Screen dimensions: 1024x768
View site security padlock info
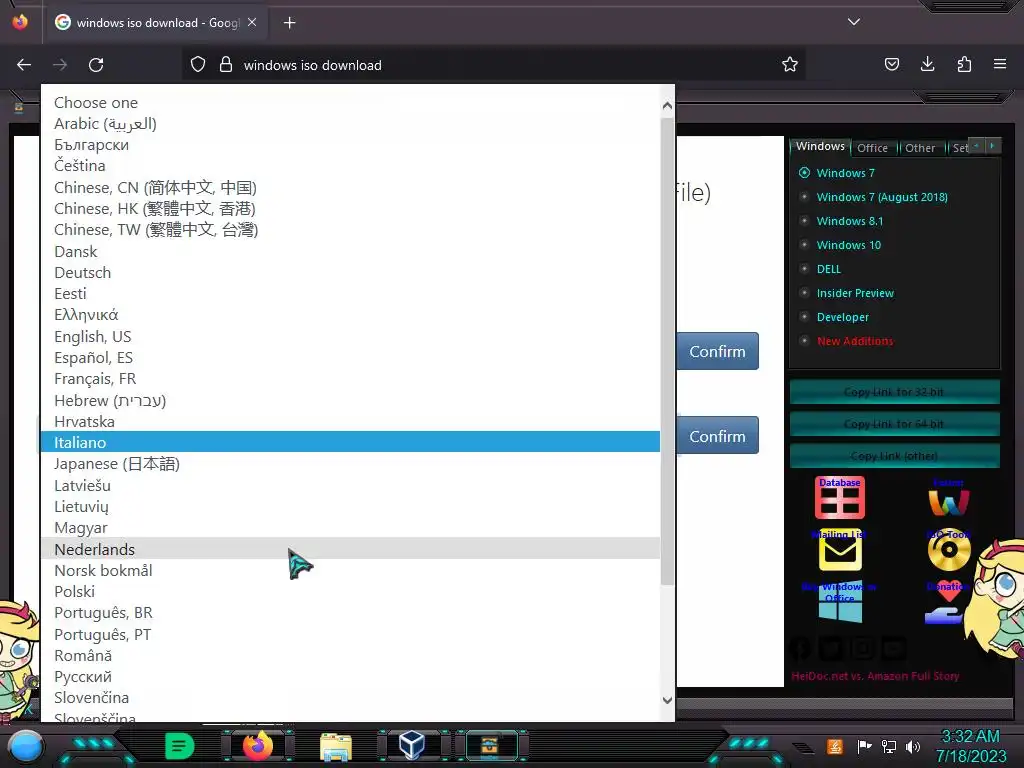(226, 65)
